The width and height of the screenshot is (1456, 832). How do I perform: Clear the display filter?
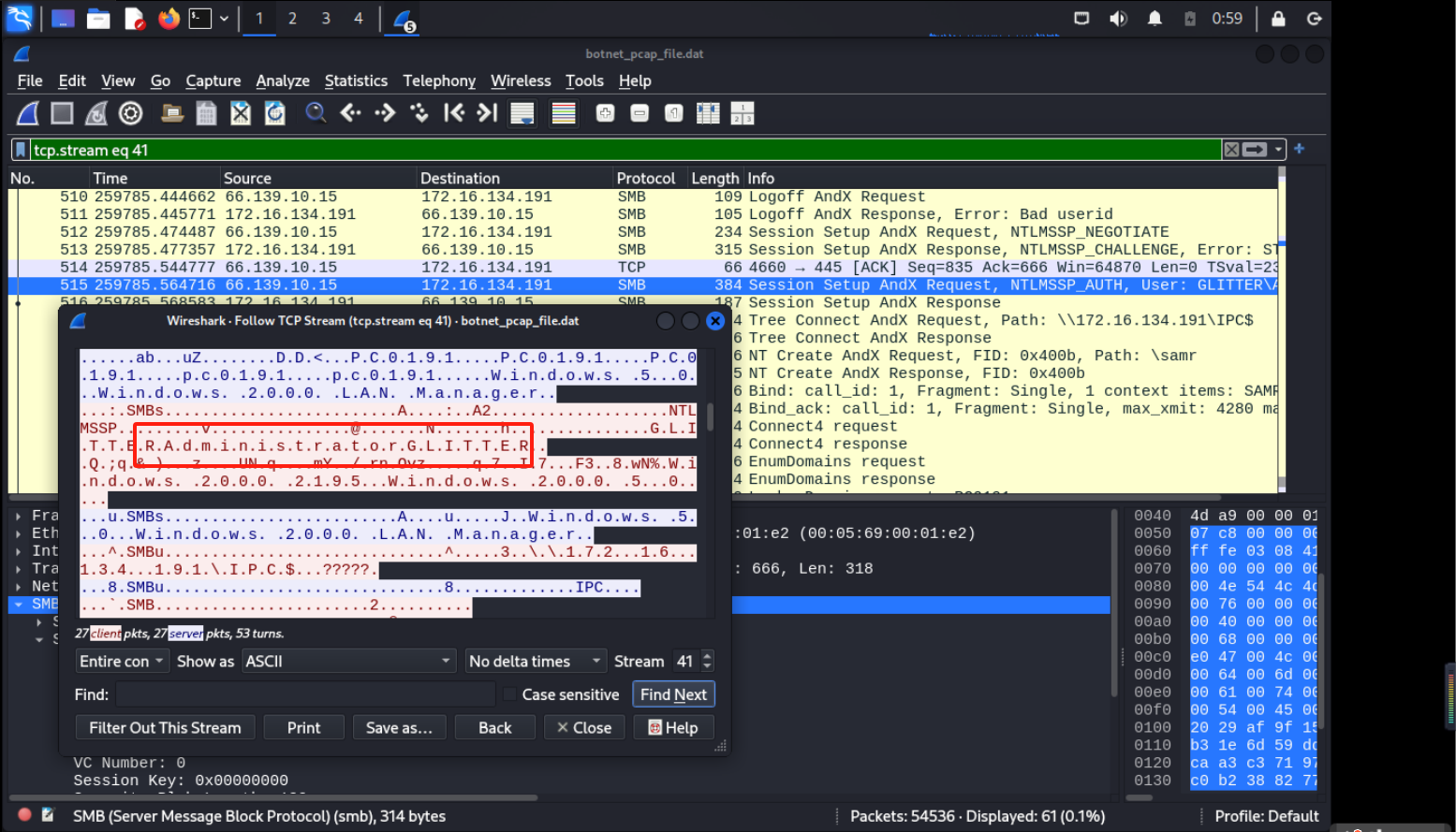[1232, 150]
